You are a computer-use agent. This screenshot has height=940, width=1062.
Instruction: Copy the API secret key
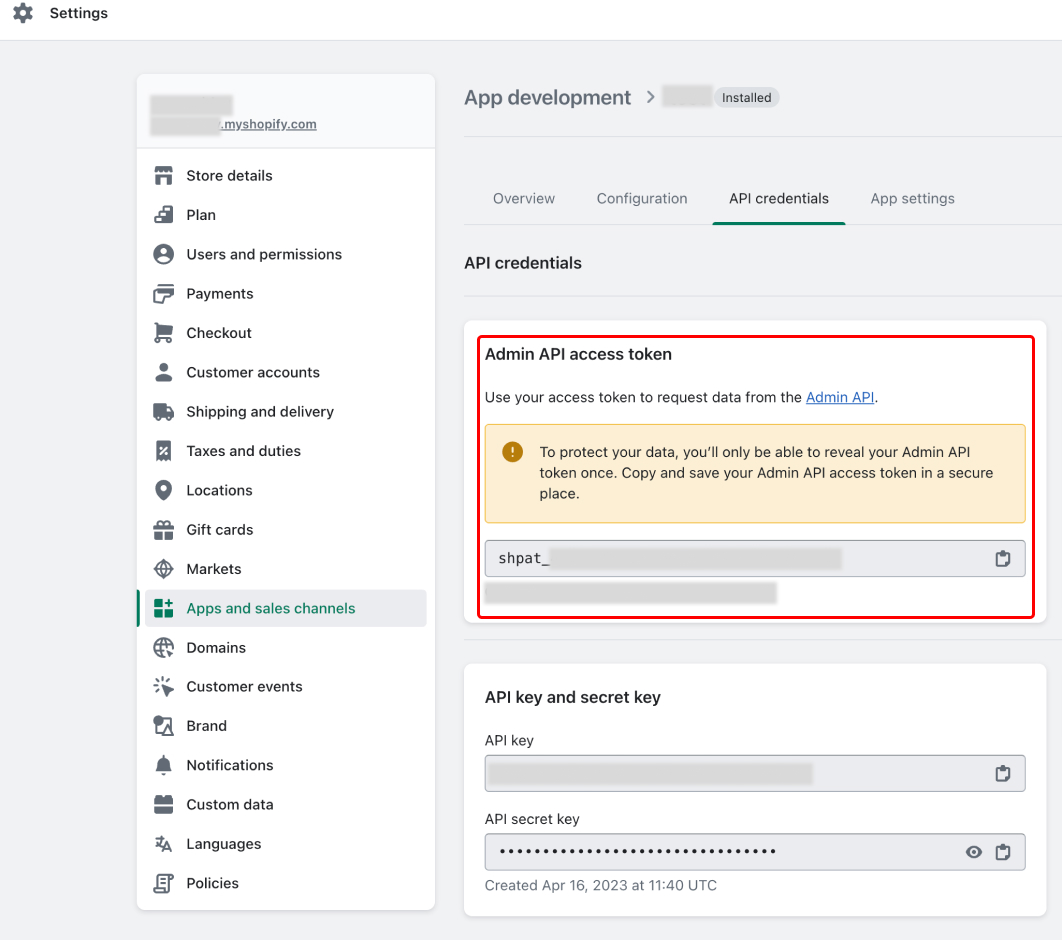point(1003,851)
